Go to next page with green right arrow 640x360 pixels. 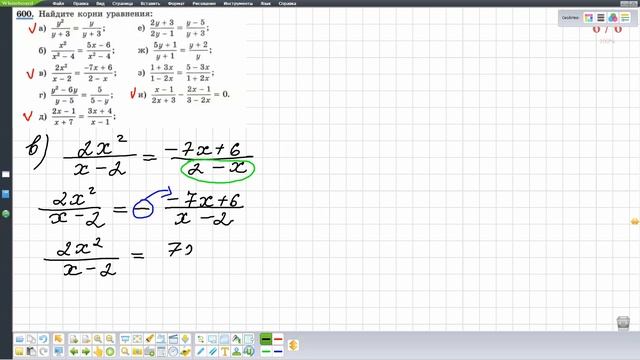[86, 351]
